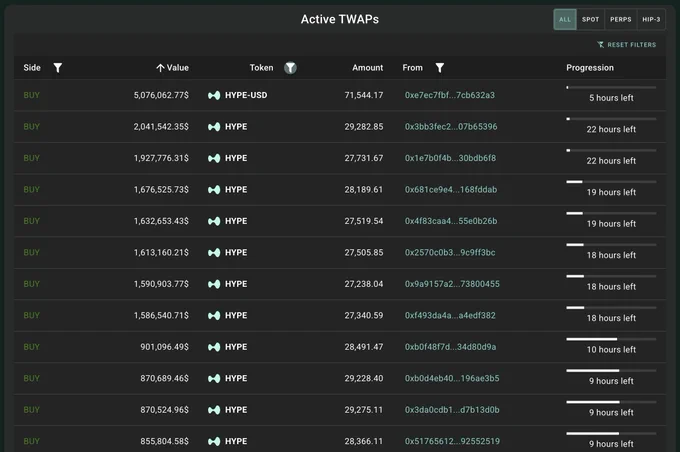Click the Value sort arrow icon

click(x=160, y=68)
